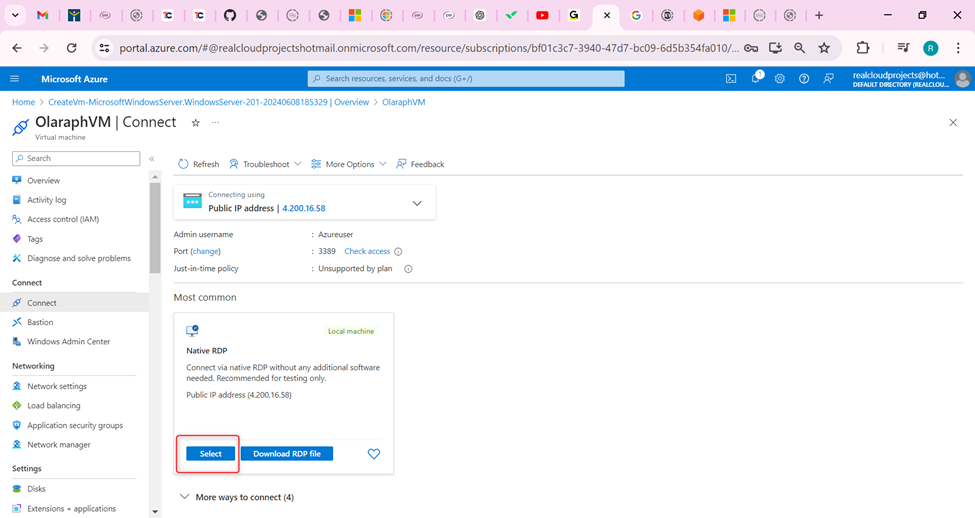Focus the left menu Search field
This screenshot has width=975, height=518.
pyautogui.click(x=76, y=159)
